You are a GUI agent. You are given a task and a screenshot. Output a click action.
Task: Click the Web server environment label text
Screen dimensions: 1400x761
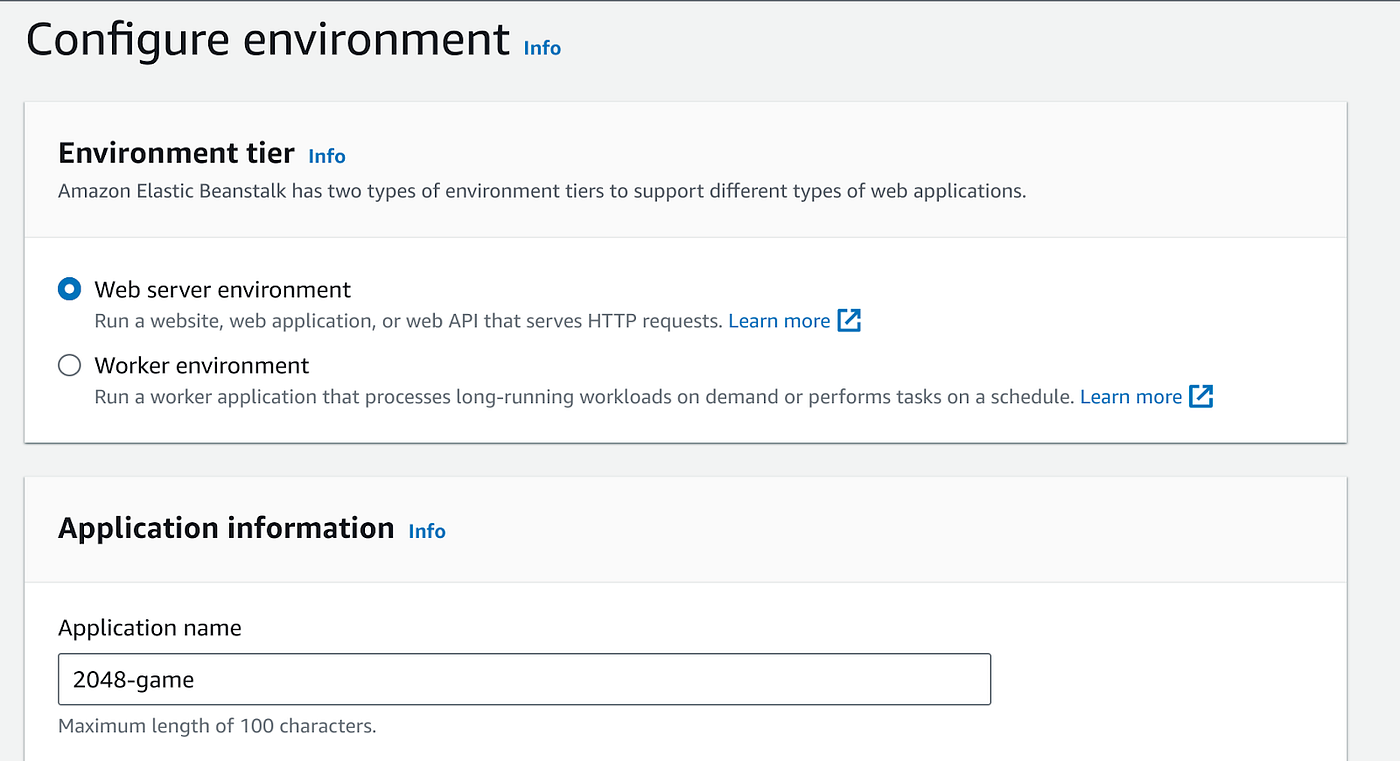click(223, 290)
